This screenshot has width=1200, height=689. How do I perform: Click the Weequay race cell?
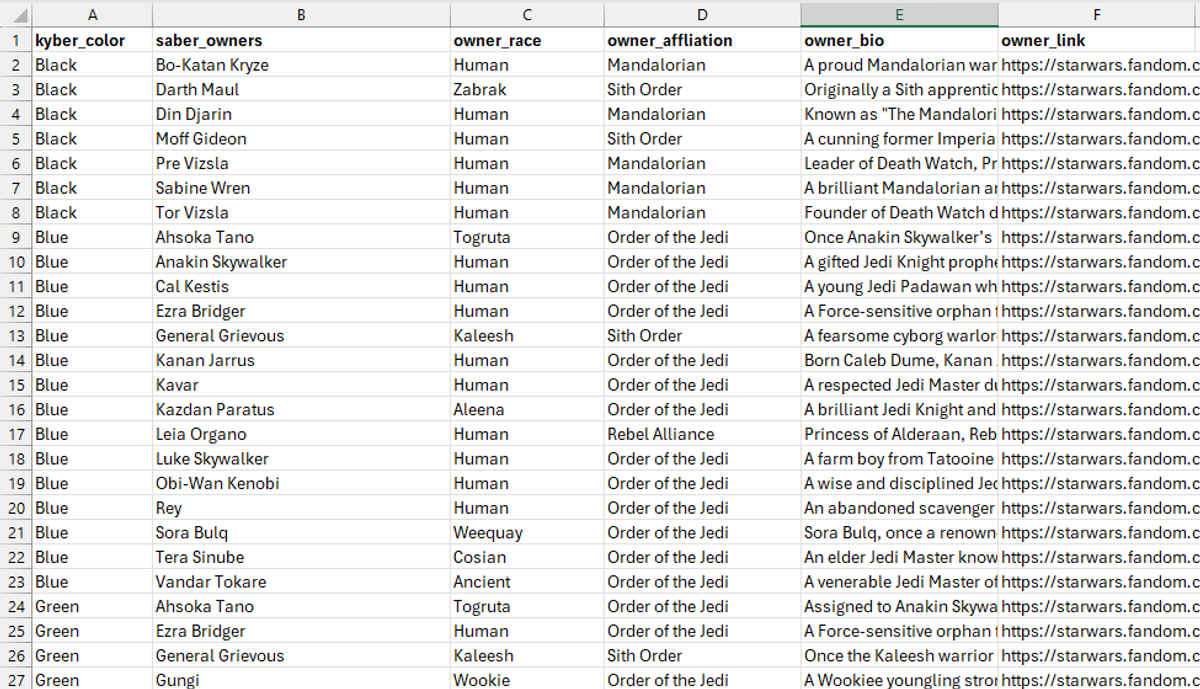pos(527,533)
